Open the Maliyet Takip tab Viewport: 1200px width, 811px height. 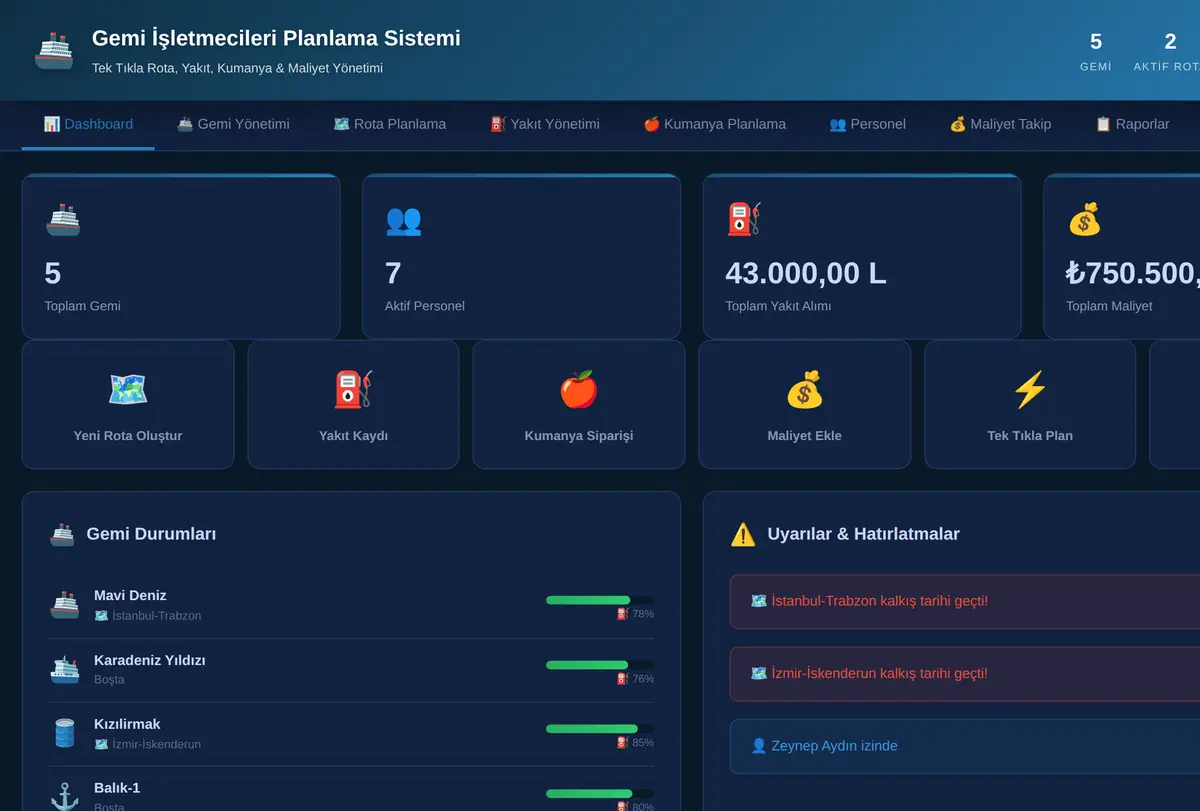pyautogui.click(x=1000, y=124)
